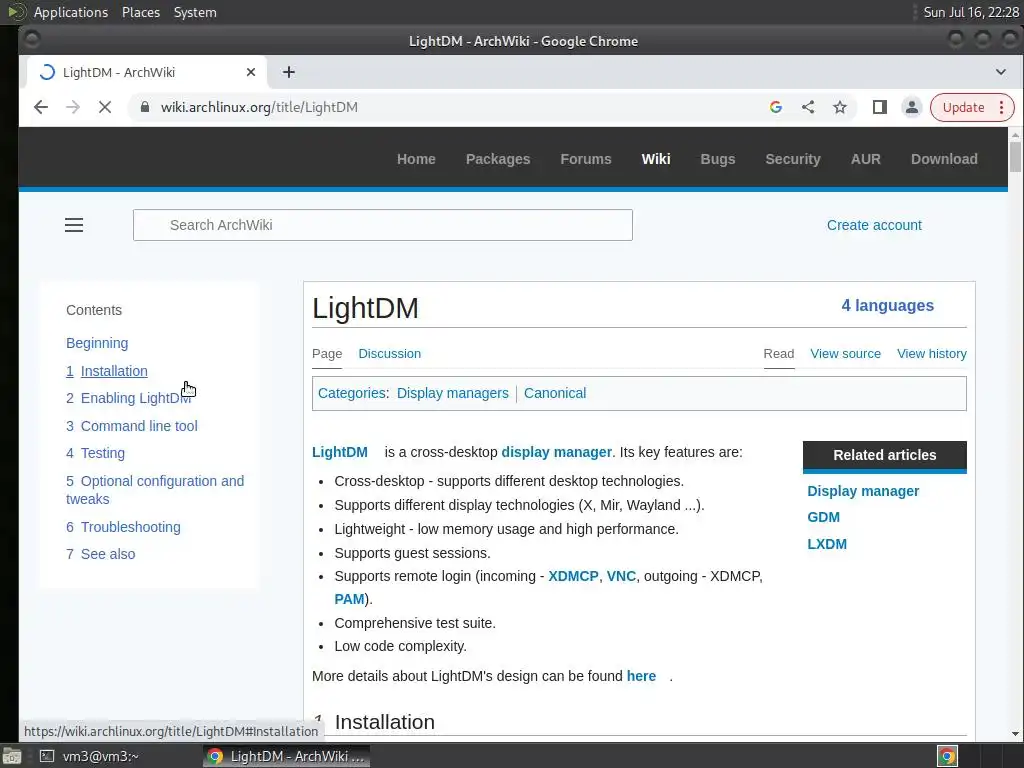Jump to Installation in contents

106,371
